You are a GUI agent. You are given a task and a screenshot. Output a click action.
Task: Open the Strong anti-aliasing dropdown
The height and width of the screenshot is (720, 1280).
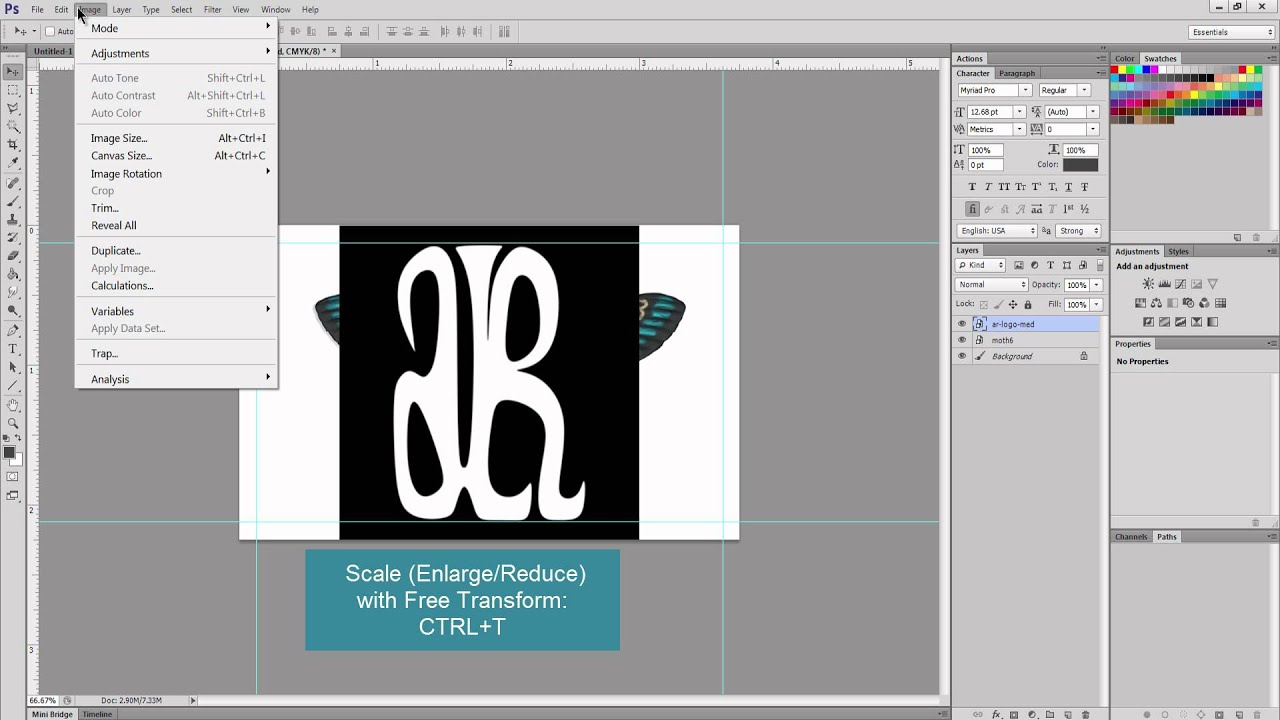pos(1078,231)
